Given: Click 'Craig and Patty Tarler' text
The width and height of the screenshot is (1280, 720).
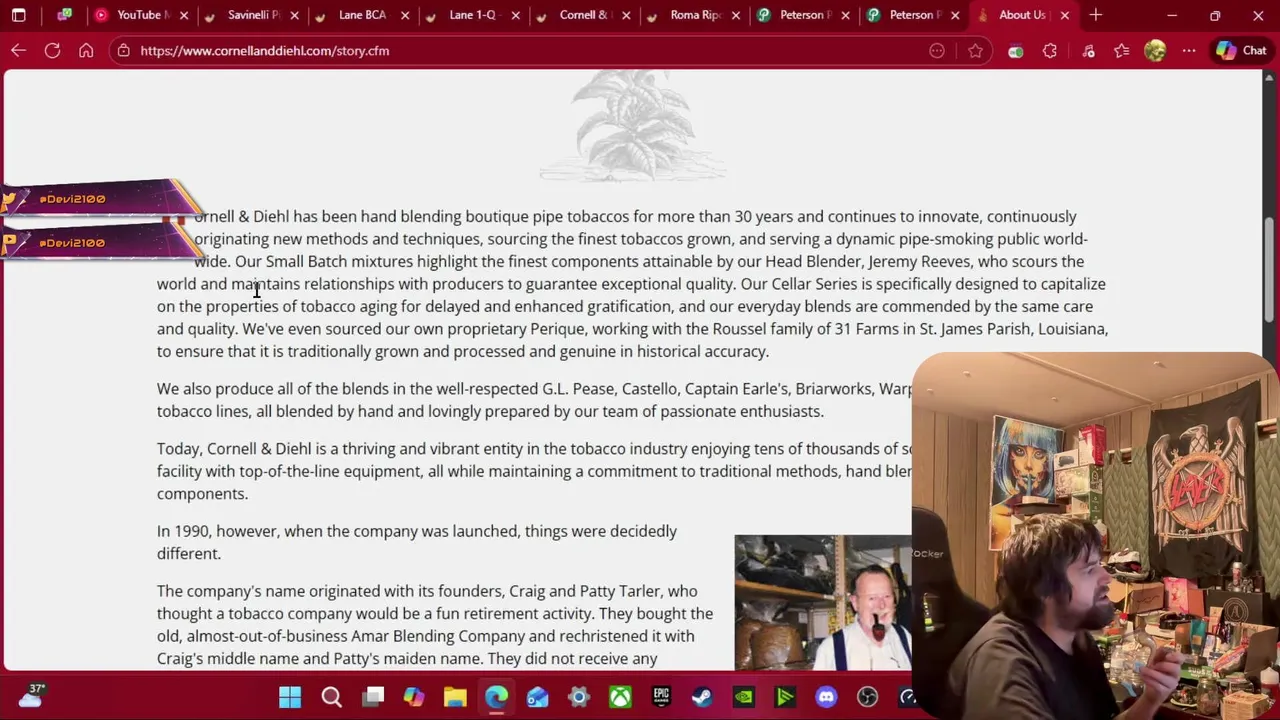Looking at the screenshot, I should 586,591.
